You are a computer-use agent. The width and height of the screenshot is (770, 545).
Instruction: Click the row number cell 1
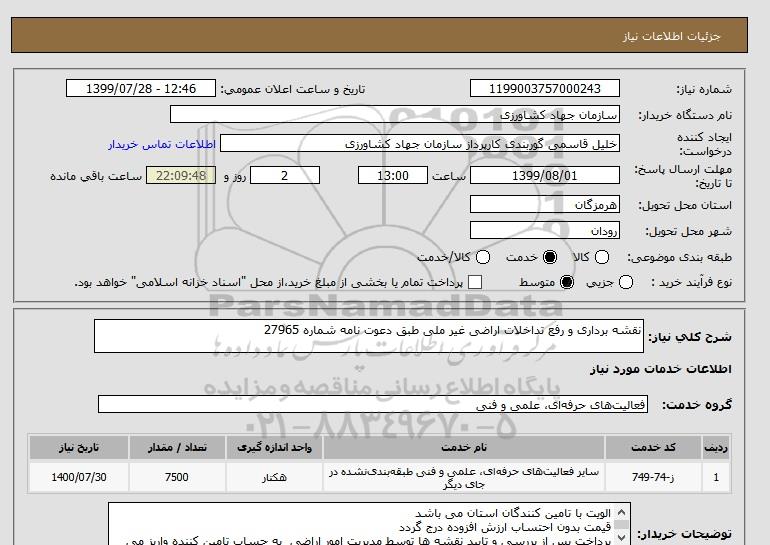[716, 477]
